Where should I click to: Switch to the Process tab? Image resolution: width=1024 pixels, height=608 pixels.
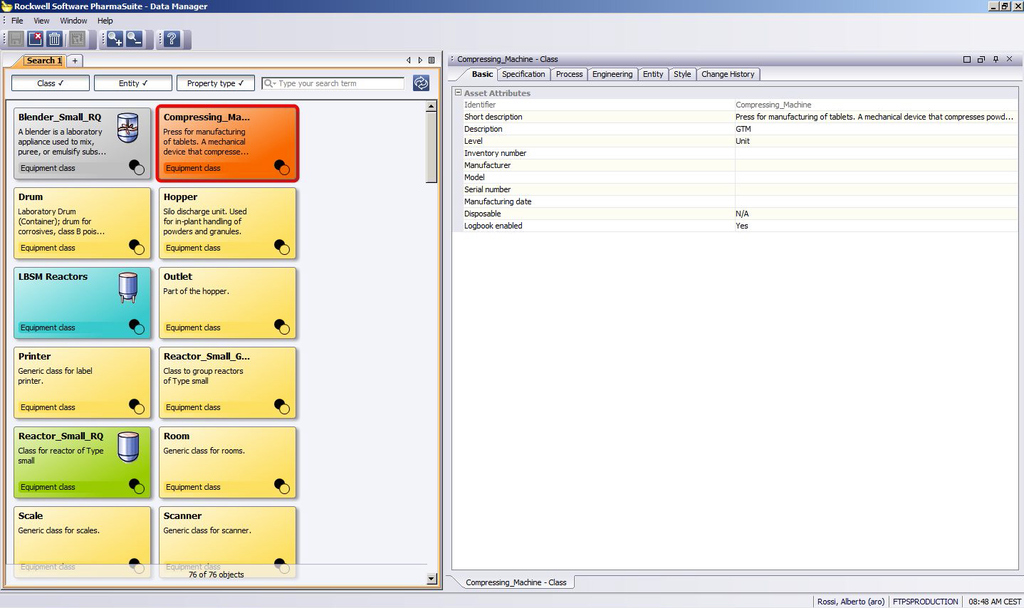(x=569, y=74)
